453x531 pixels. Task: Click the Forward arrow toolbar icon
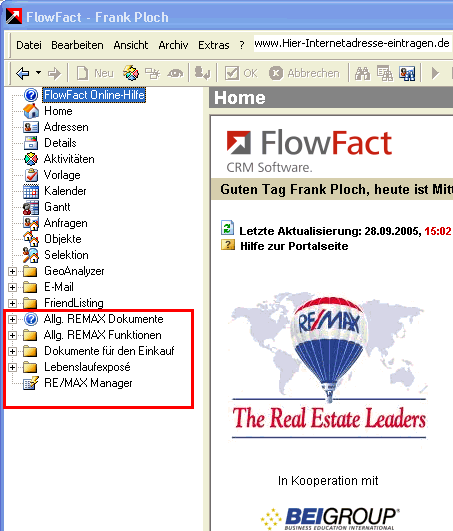tap(54, 73)
